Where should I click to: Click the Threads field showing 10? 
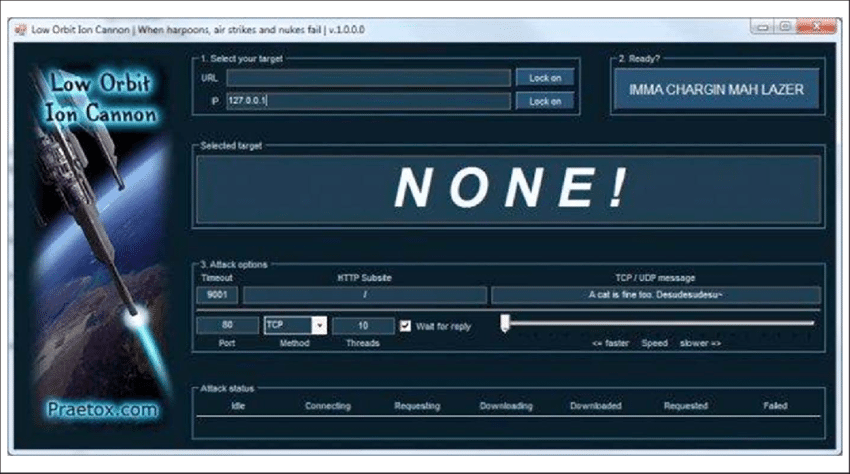(x=363, y=325)
